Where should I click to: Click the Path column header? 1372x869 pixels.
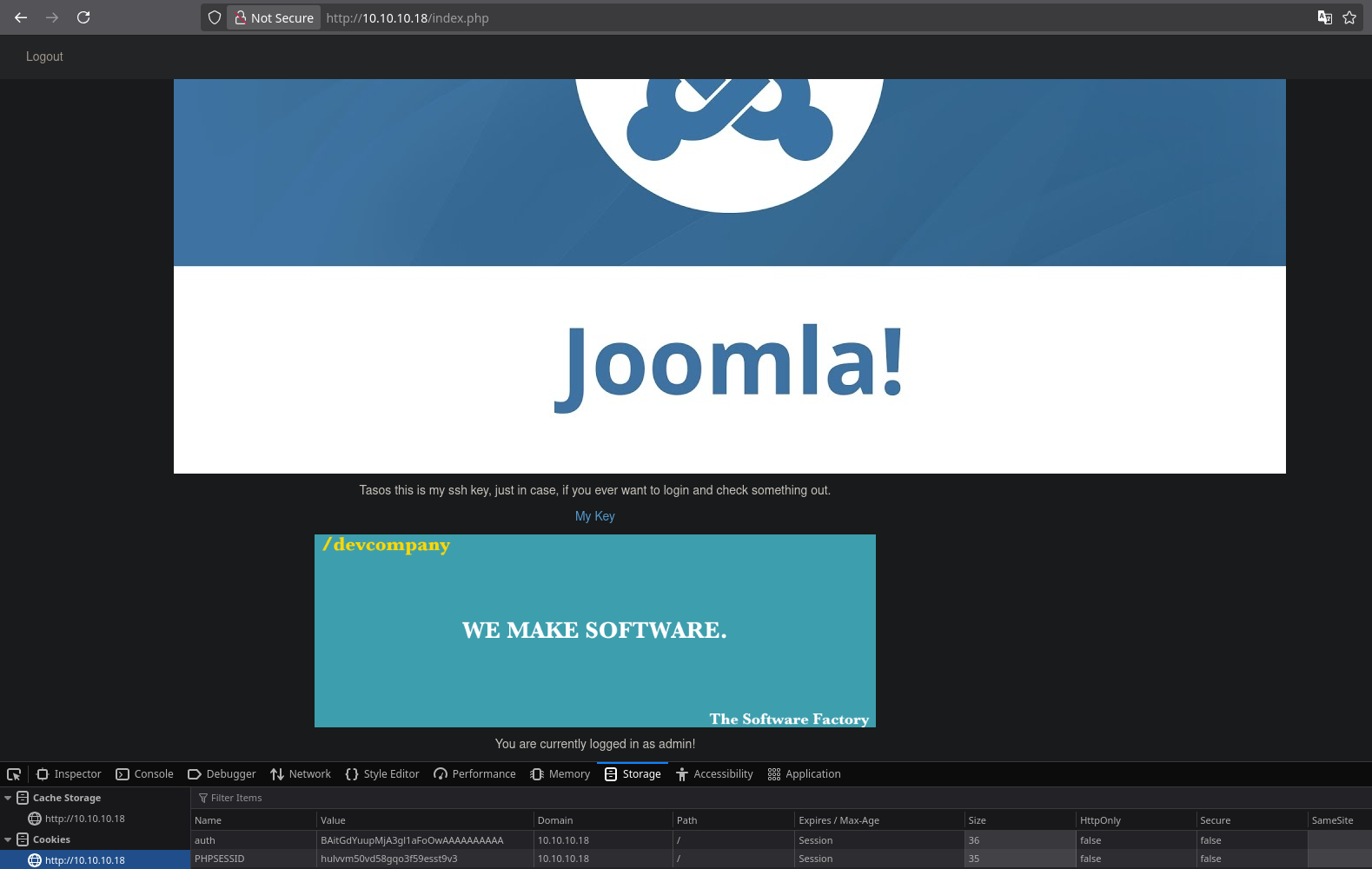tap(733, 820)
